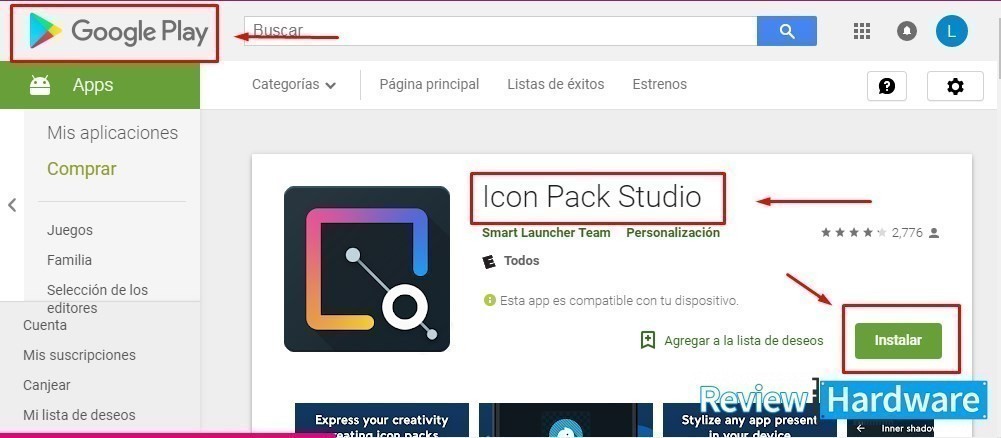
Task: Open the account avatar with letter L
Action: 952,31
